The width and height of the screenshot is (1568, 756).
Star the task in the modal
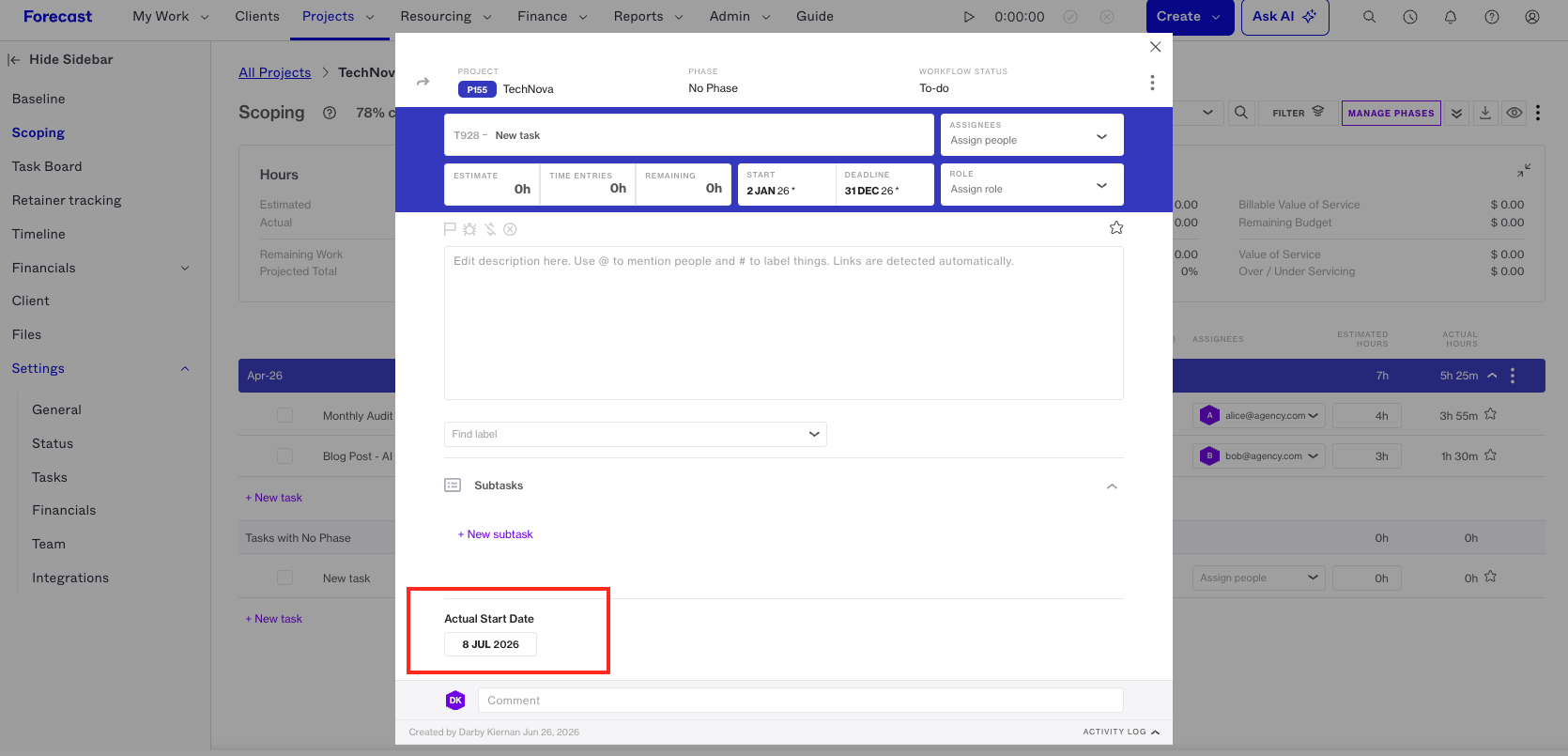(1116, 227)
